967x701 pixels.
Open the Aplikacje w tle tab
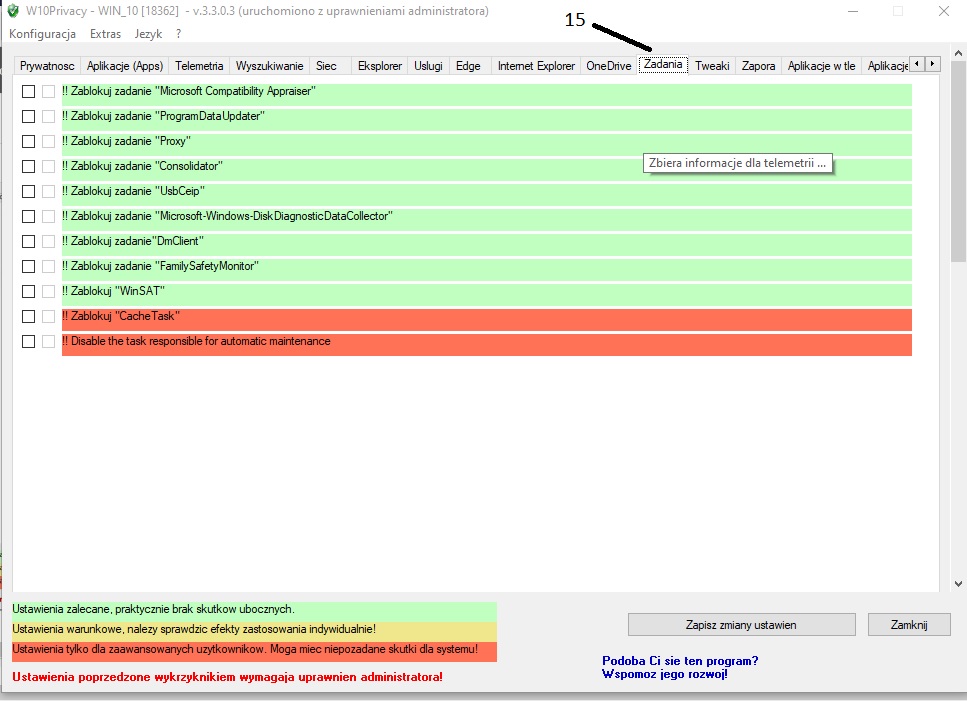[821, 66]
